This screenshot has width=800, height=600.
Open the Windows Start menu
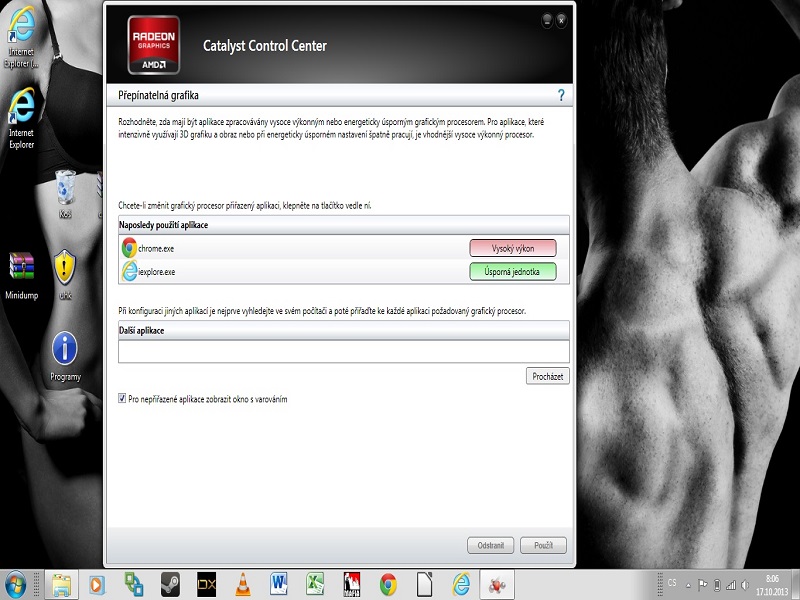click(16, 584)
